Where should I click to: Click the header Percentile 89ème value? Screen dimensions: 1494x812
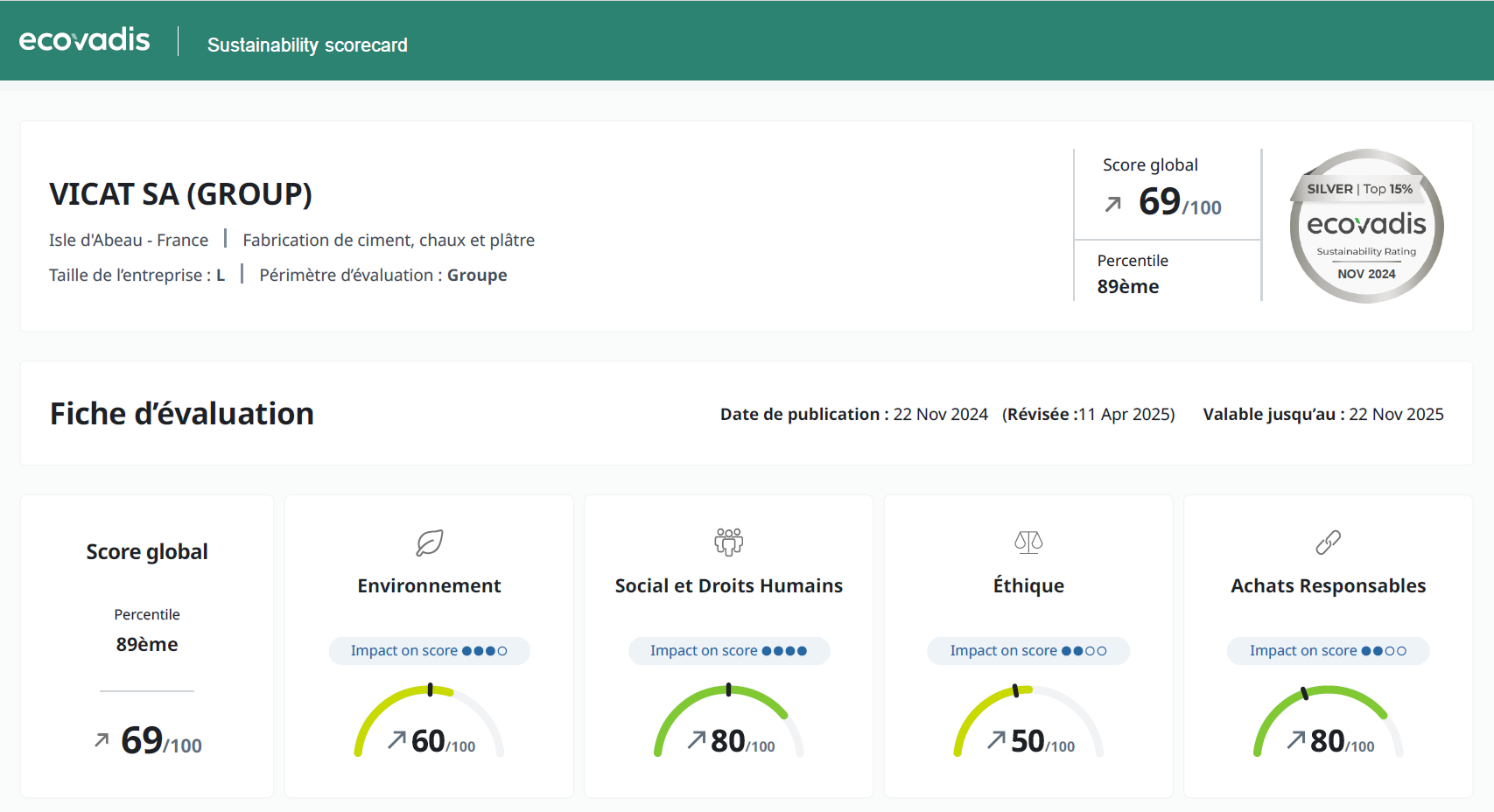pos(1128,286)
